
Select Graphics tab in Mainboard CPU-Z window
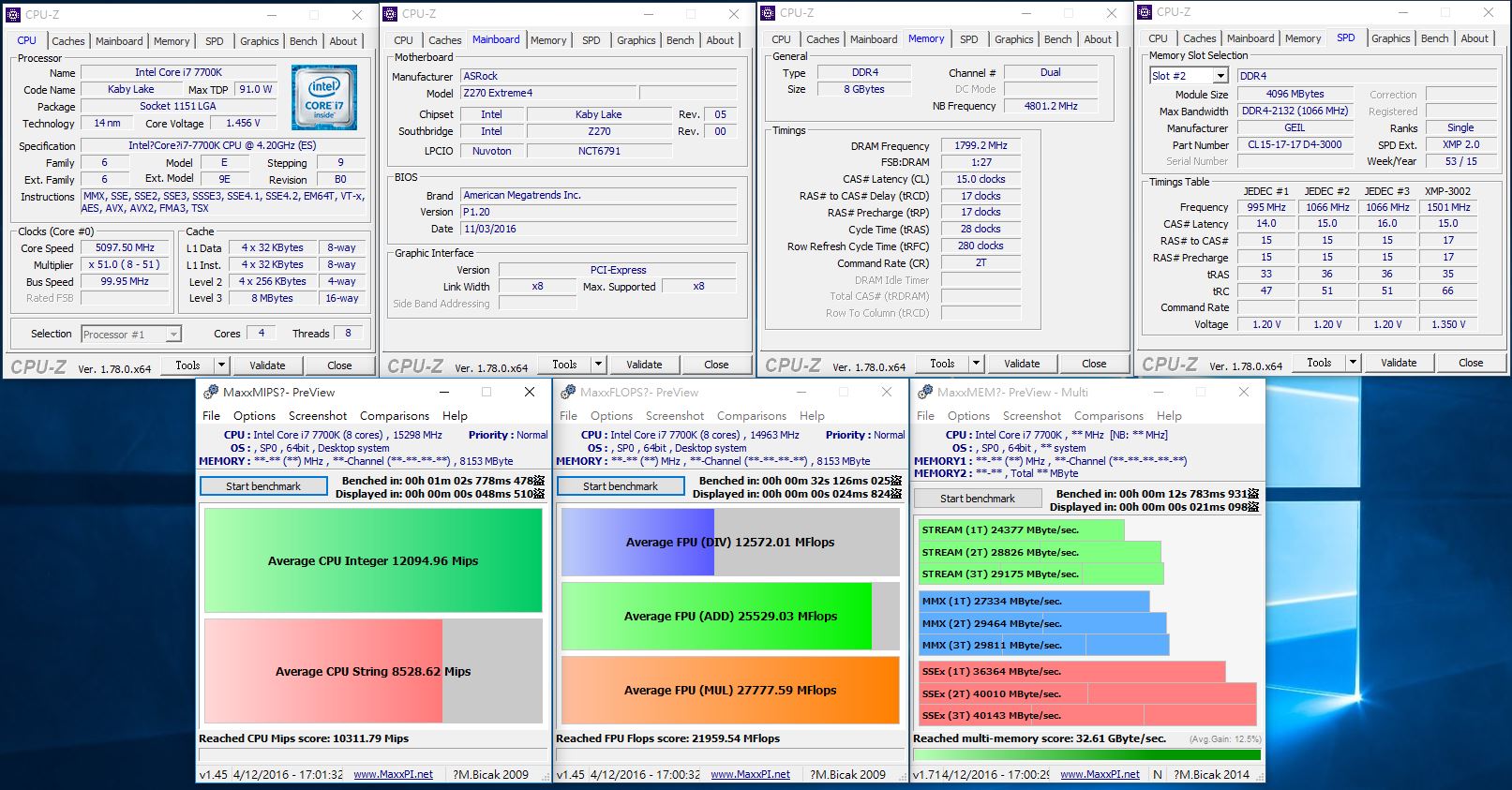tap(636, 40)
